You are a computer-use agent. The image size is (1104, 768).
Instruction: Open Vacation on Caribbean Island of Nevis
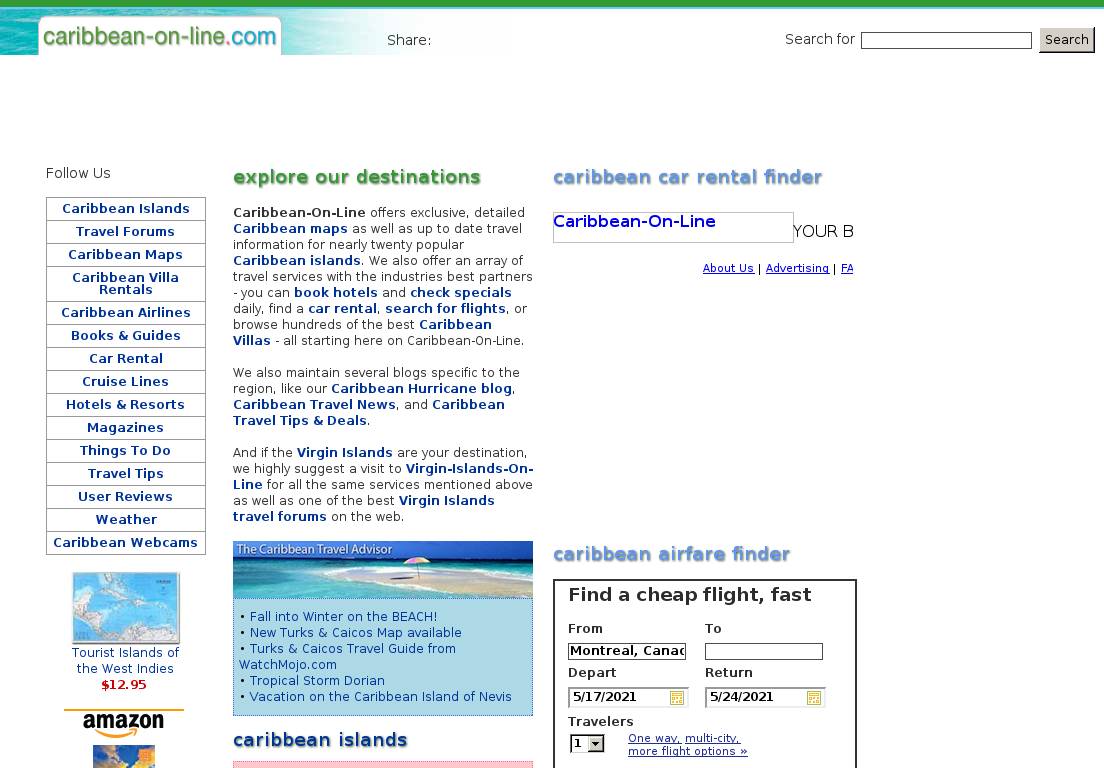click(x=380, y=697)
